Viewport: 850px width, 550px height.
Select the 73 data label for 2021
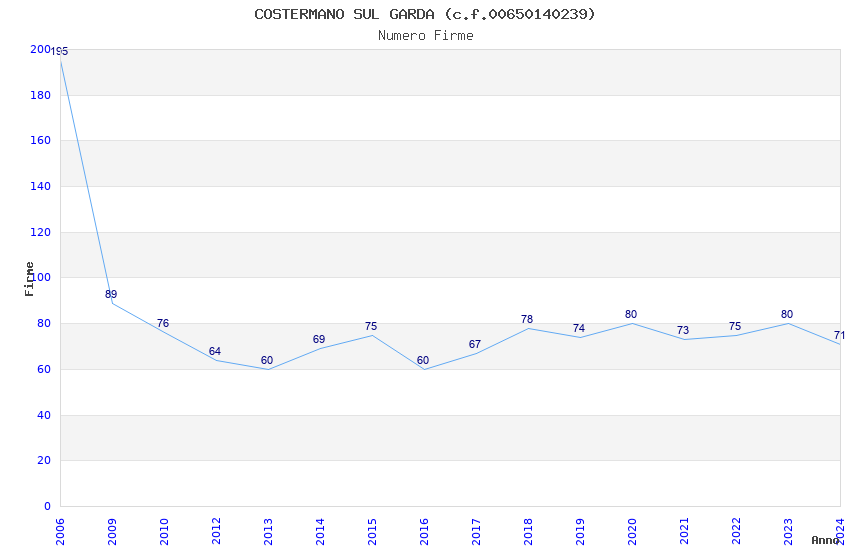pos(683,331)
